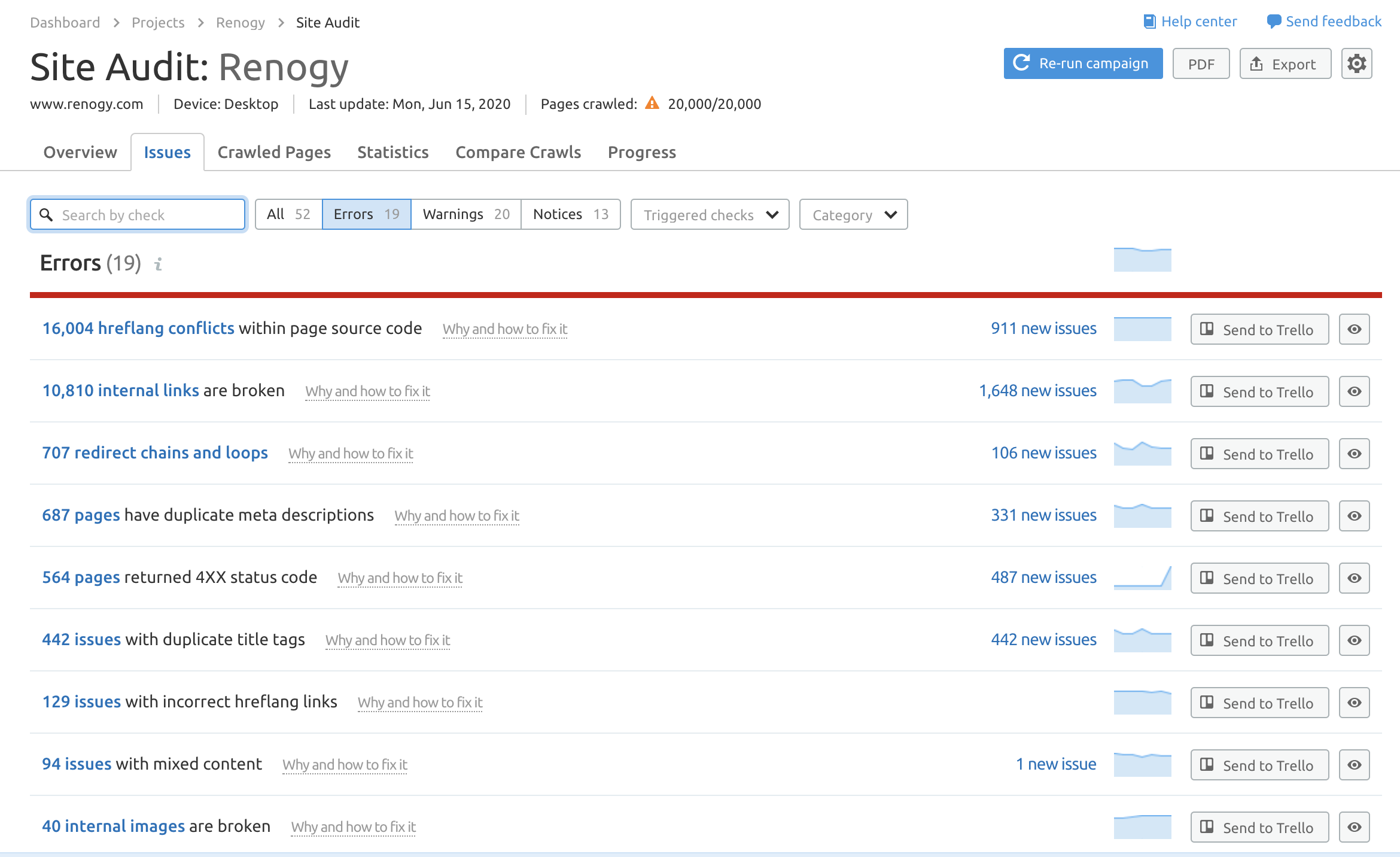Image resolution: width=1400 pixels, height=857 pixels.
Task: Click the Errors header trend chart
Action: click(x=1142, y=260)
